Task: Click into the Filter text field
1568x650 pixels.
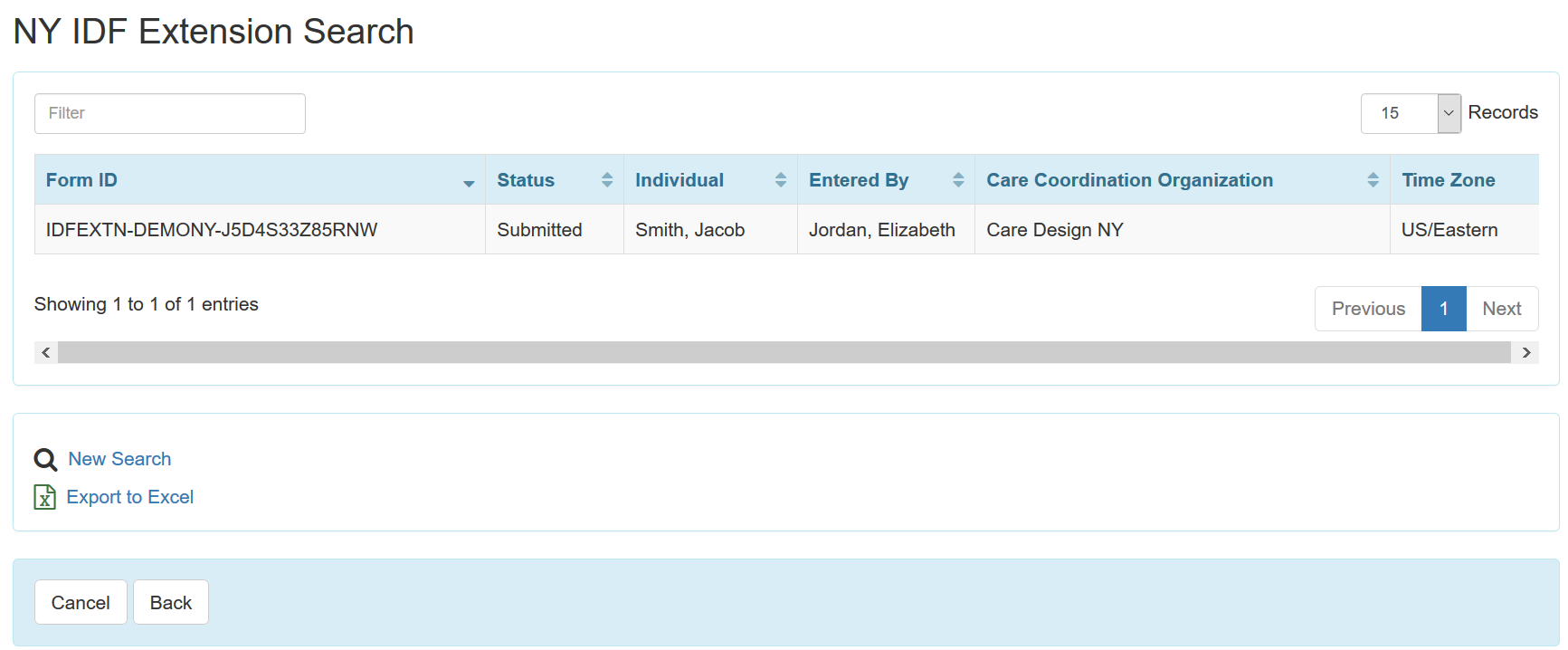Action: tap(170, 113)
